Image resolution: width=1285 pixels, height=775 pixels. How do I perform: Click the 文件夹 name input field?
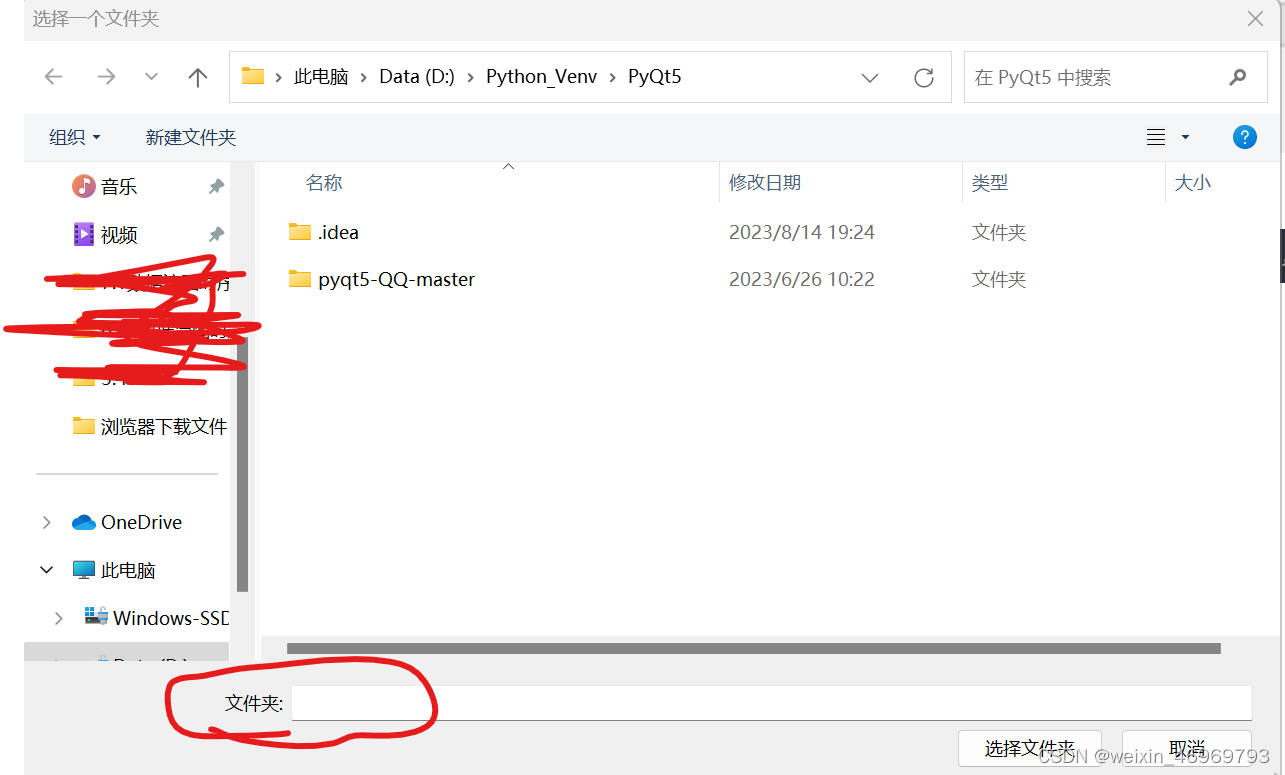(x=771, y=703)
